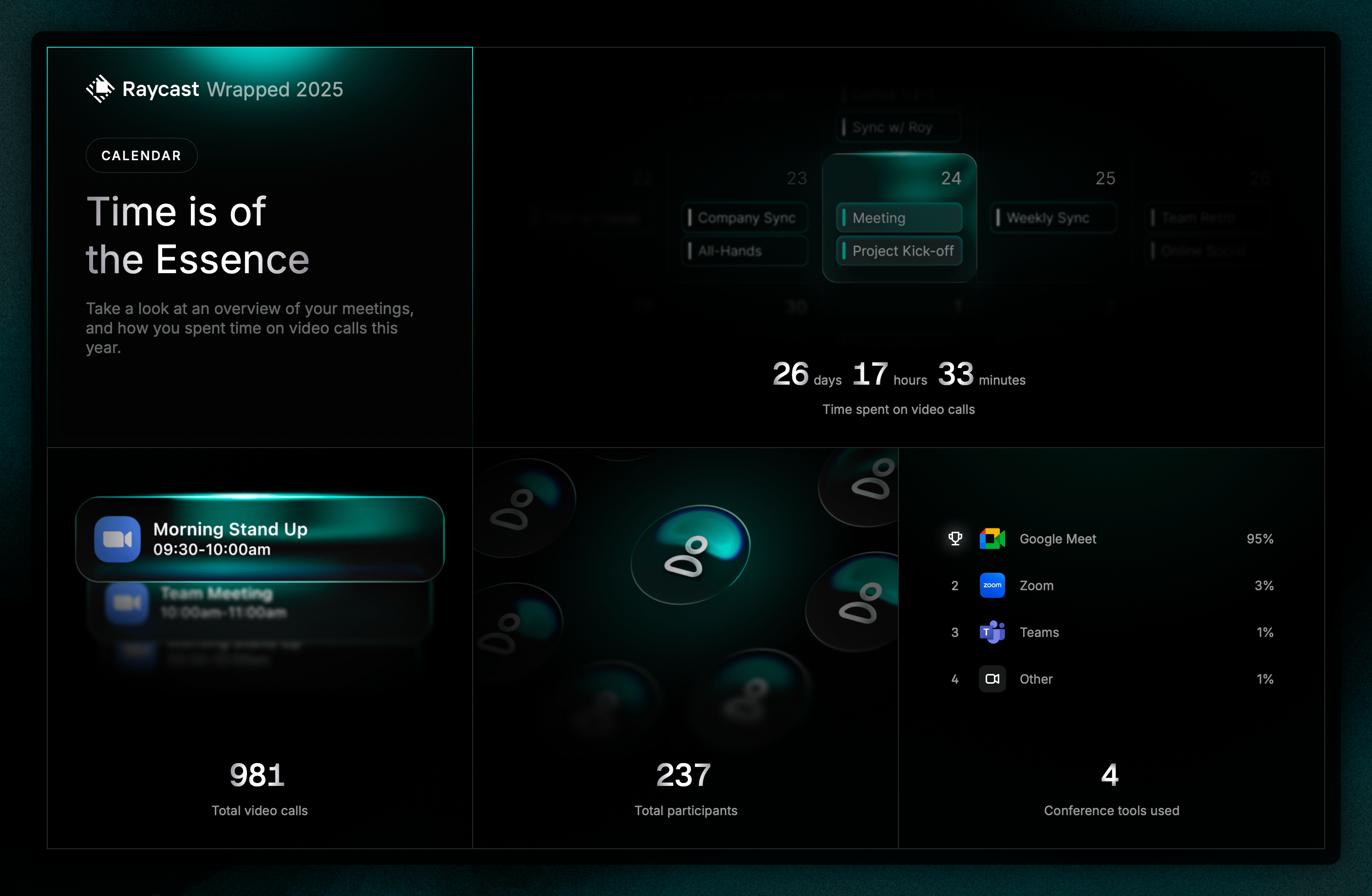Click the Zoom app icon
Image resolution: width=1372 pixels, height=896 pixels.
click(991, 585)
